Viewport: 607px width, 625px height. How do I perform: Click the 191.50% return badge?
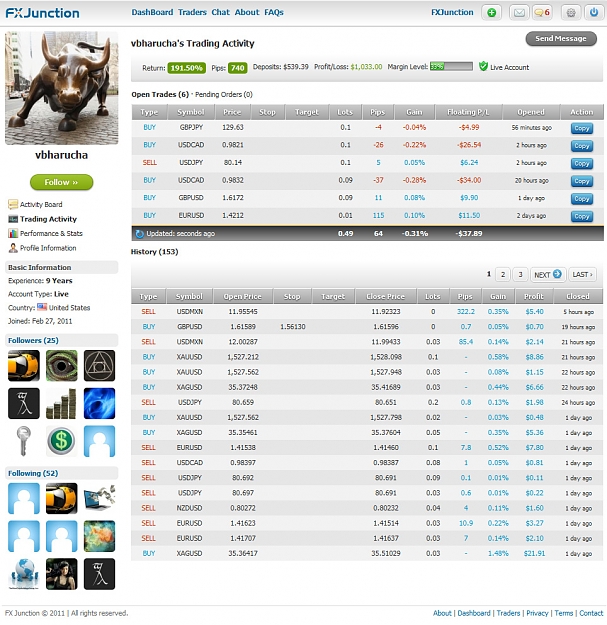click(x=187, y=68)
